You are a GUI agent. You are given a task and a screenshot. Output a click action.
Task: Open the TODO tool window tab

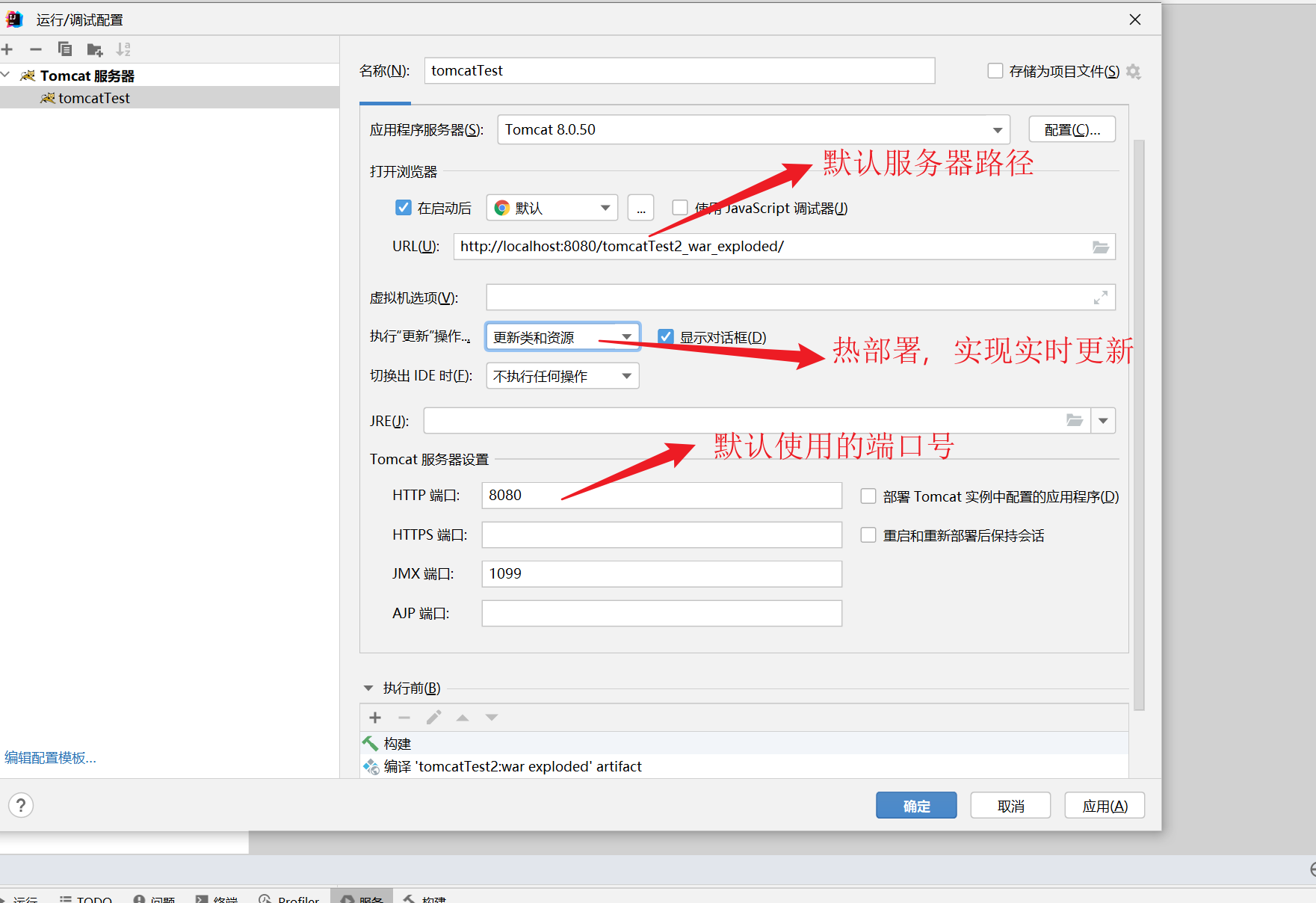pos(86,899)
